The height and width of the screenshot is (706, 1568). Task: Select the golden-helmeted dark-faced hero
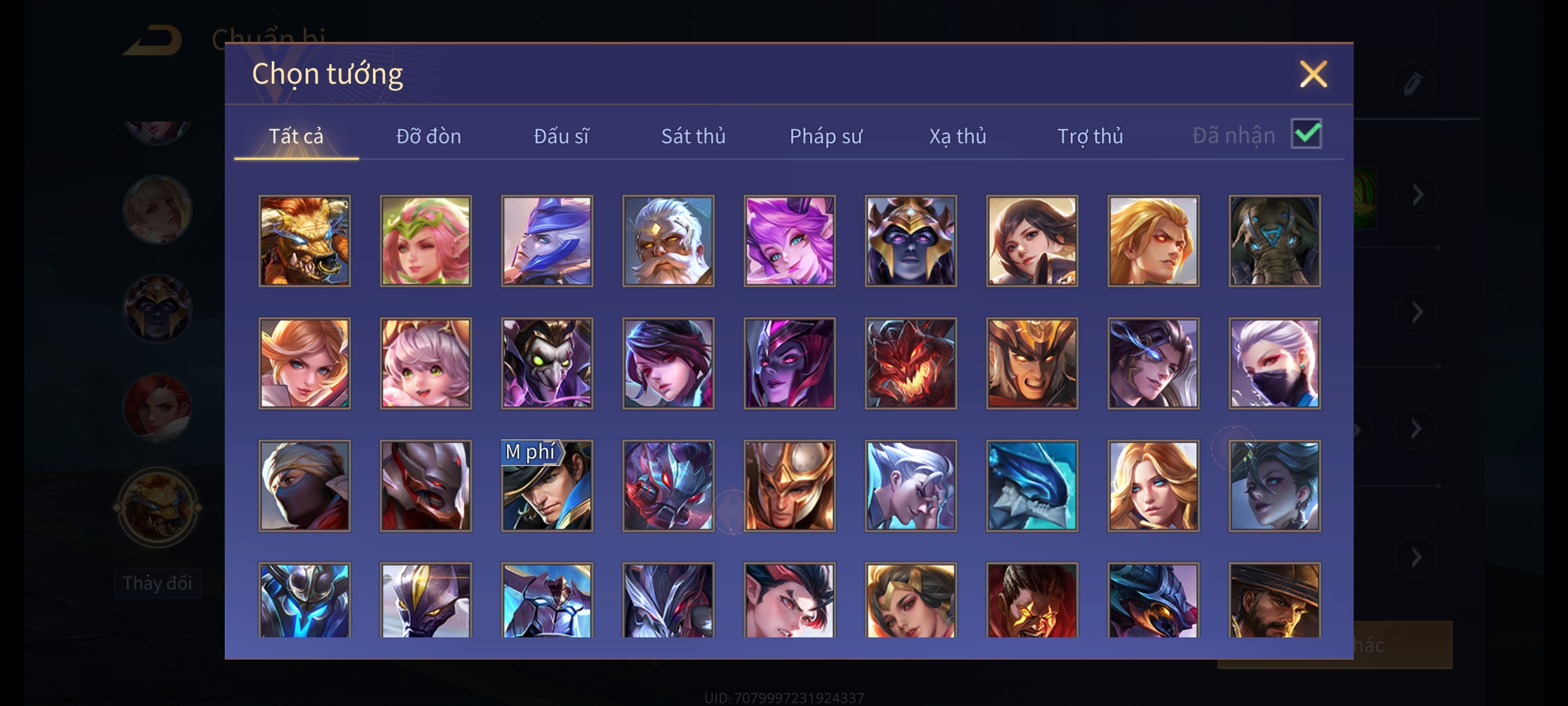coord(911,241)
